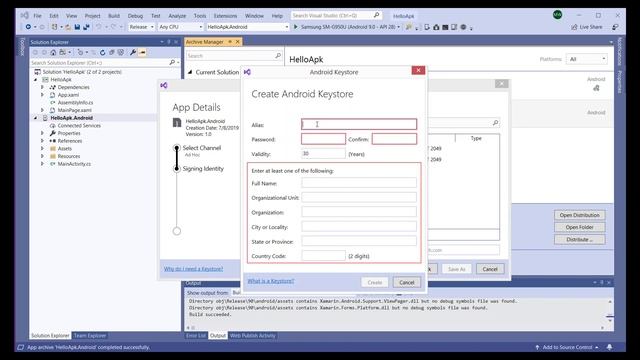640x360 pixels.
Task: Click the Full Name input field
Action: coord(359,183)
